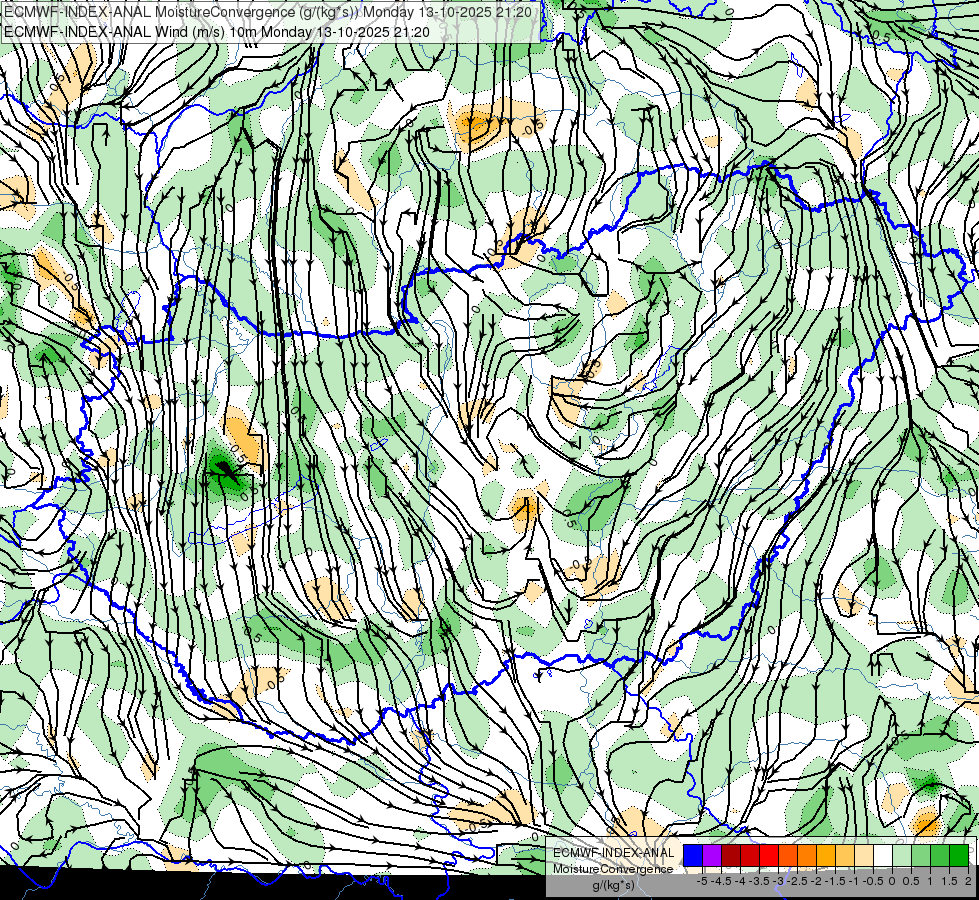Select the medium green swatch between 1 and 1.5

940,856
